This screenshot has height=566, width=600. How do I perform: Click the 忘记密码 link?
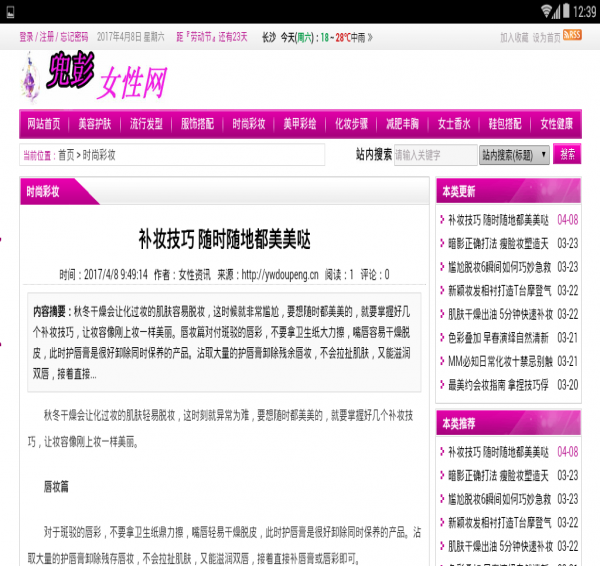(74, 37)
